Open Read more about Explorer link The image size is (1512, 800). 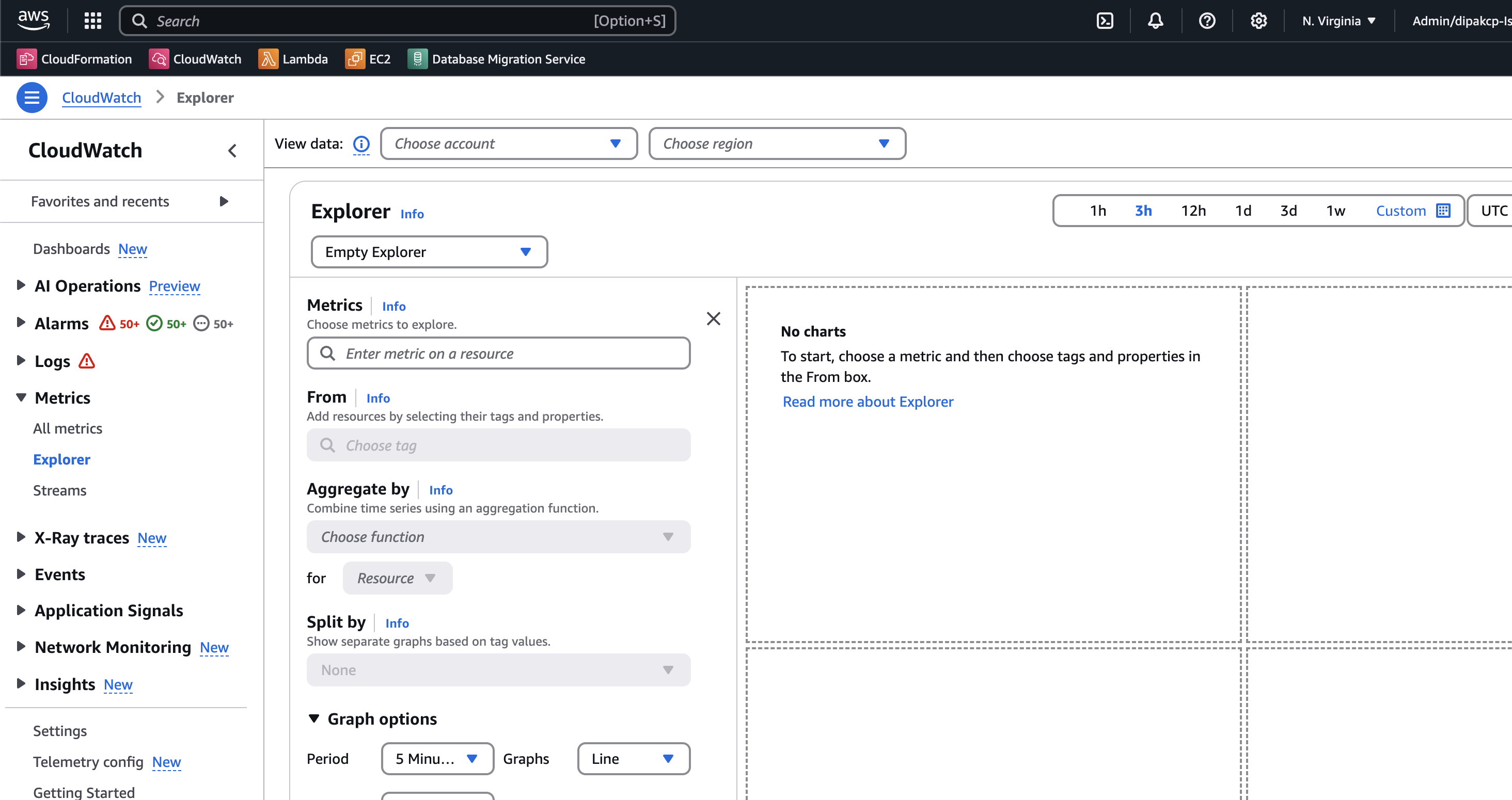coord(868,402)
